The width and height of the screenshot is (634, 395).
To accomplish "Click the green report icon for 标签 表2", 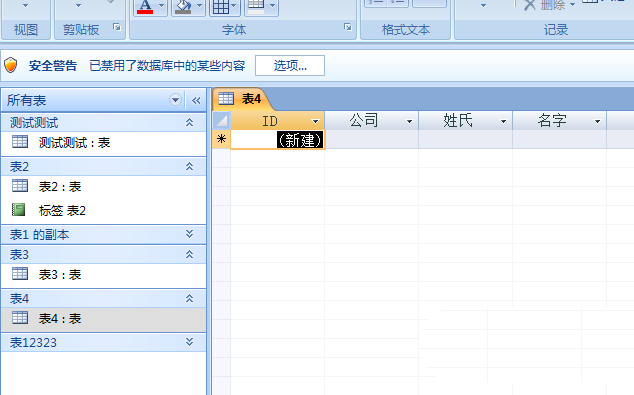I will (x=19, y=209).
